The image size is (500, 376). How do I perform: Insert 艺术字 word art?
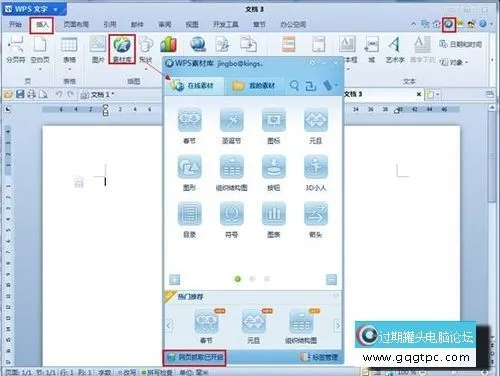[x=395, y=50]
